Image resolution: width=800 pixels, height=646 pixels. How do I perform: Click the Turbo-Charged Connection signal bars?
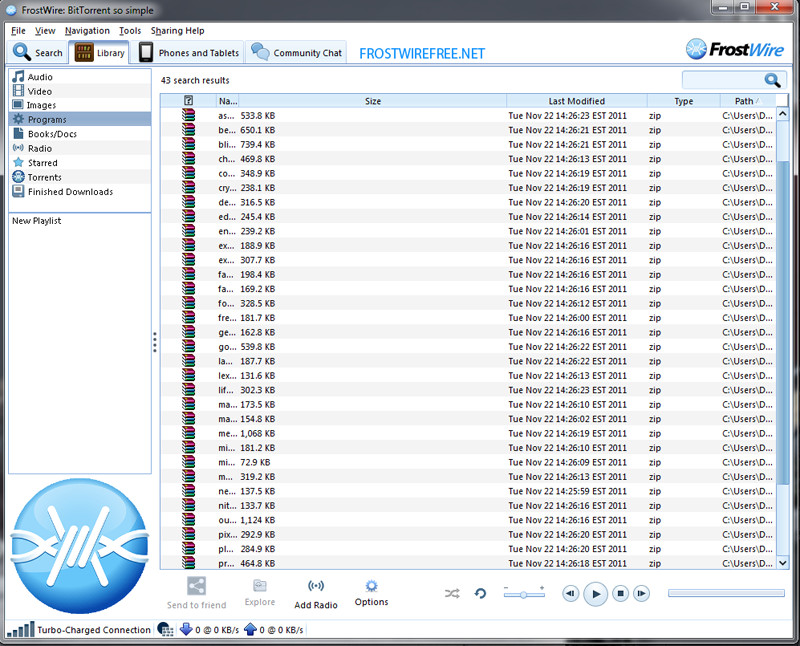click(x=21, y=630)
